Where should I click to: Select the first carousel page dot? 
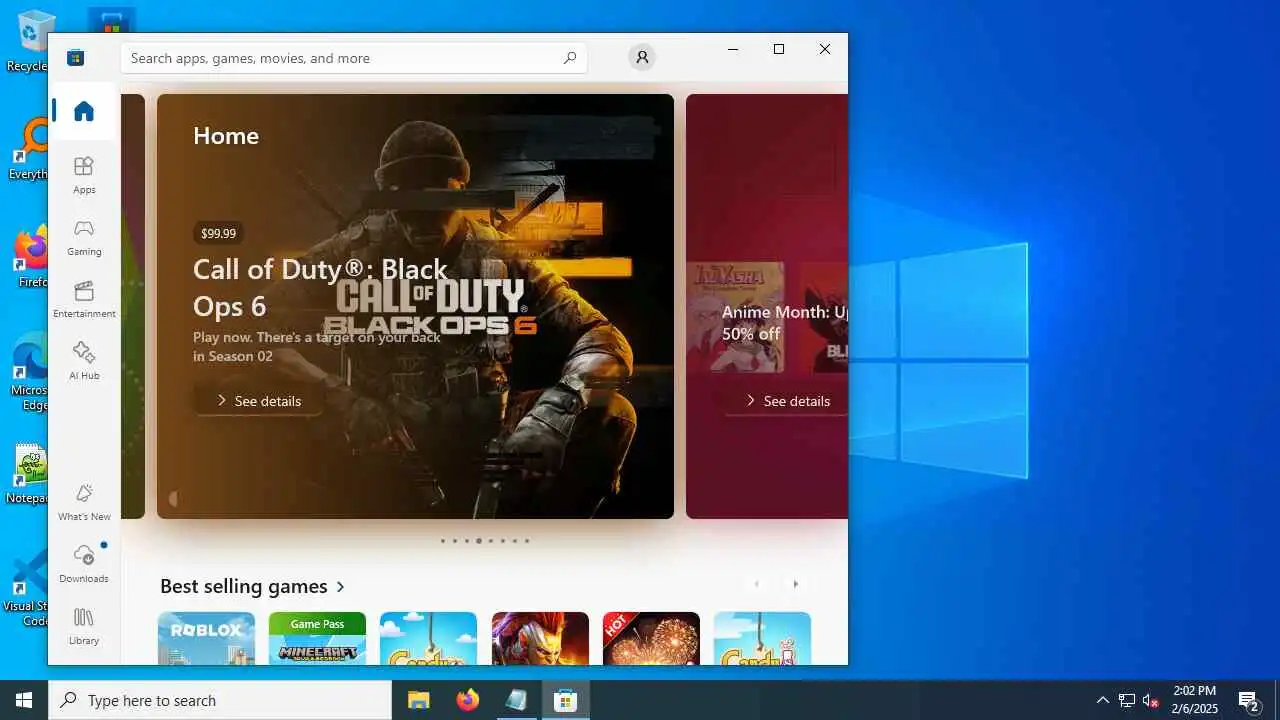443,541
